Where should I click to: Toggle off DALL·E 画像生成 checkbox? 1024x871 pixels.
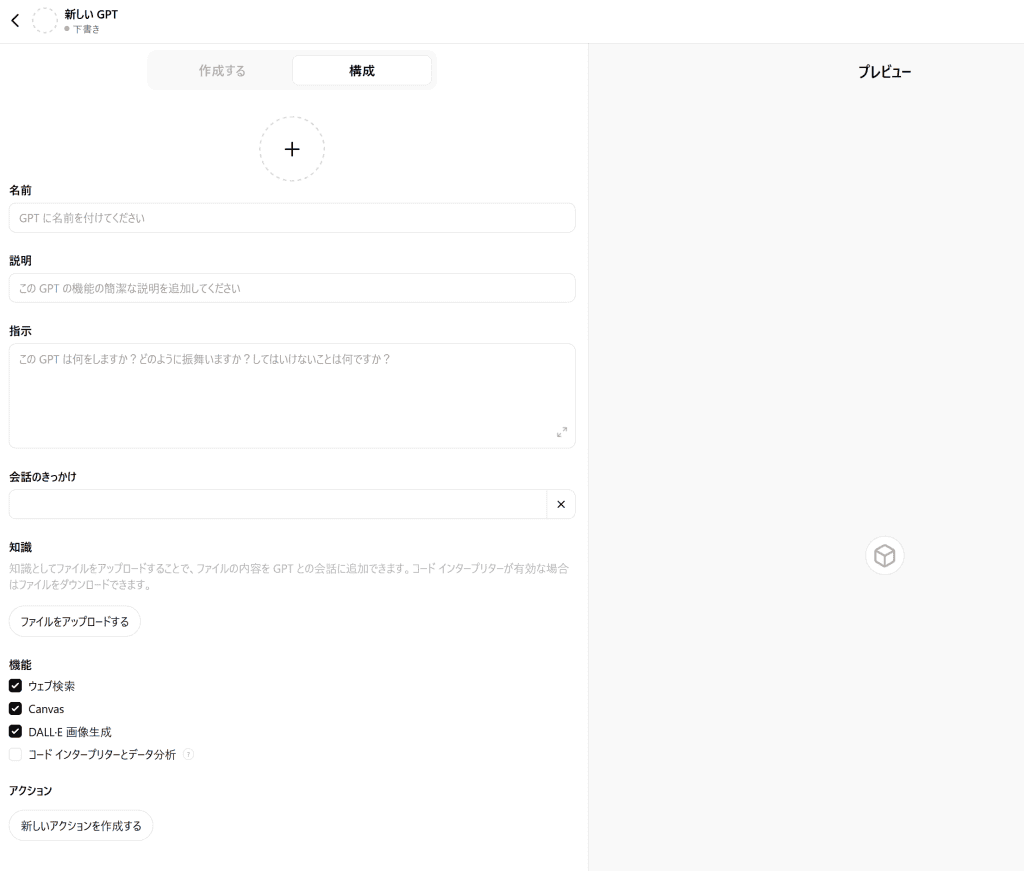pyautogui.click(x=15, y=731)
